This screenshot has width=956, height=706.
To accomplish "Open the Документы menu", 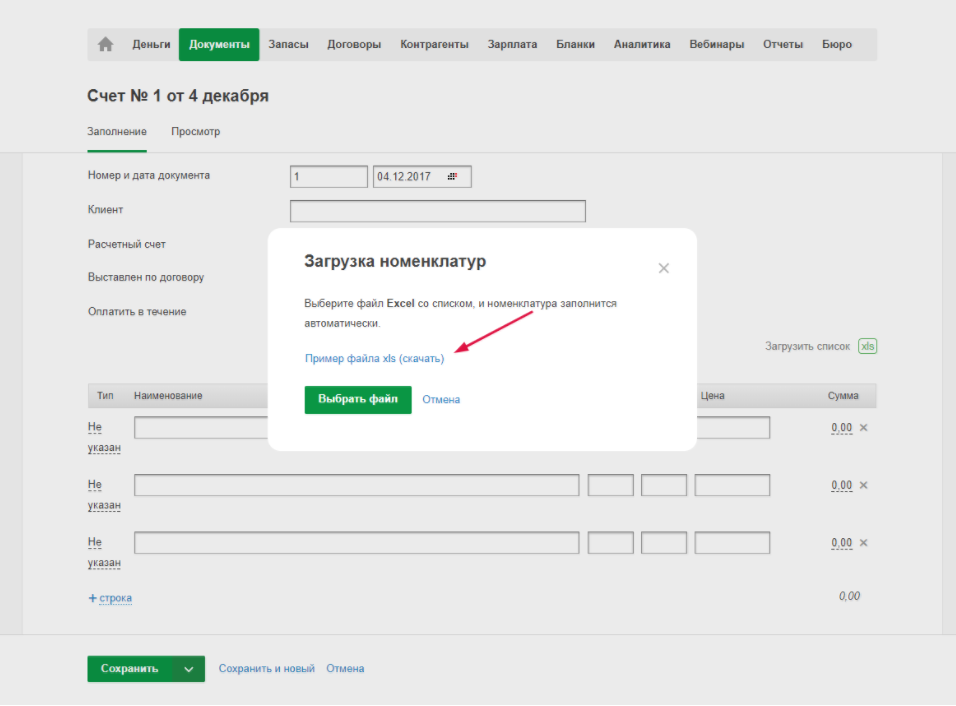I will (219, 45).
